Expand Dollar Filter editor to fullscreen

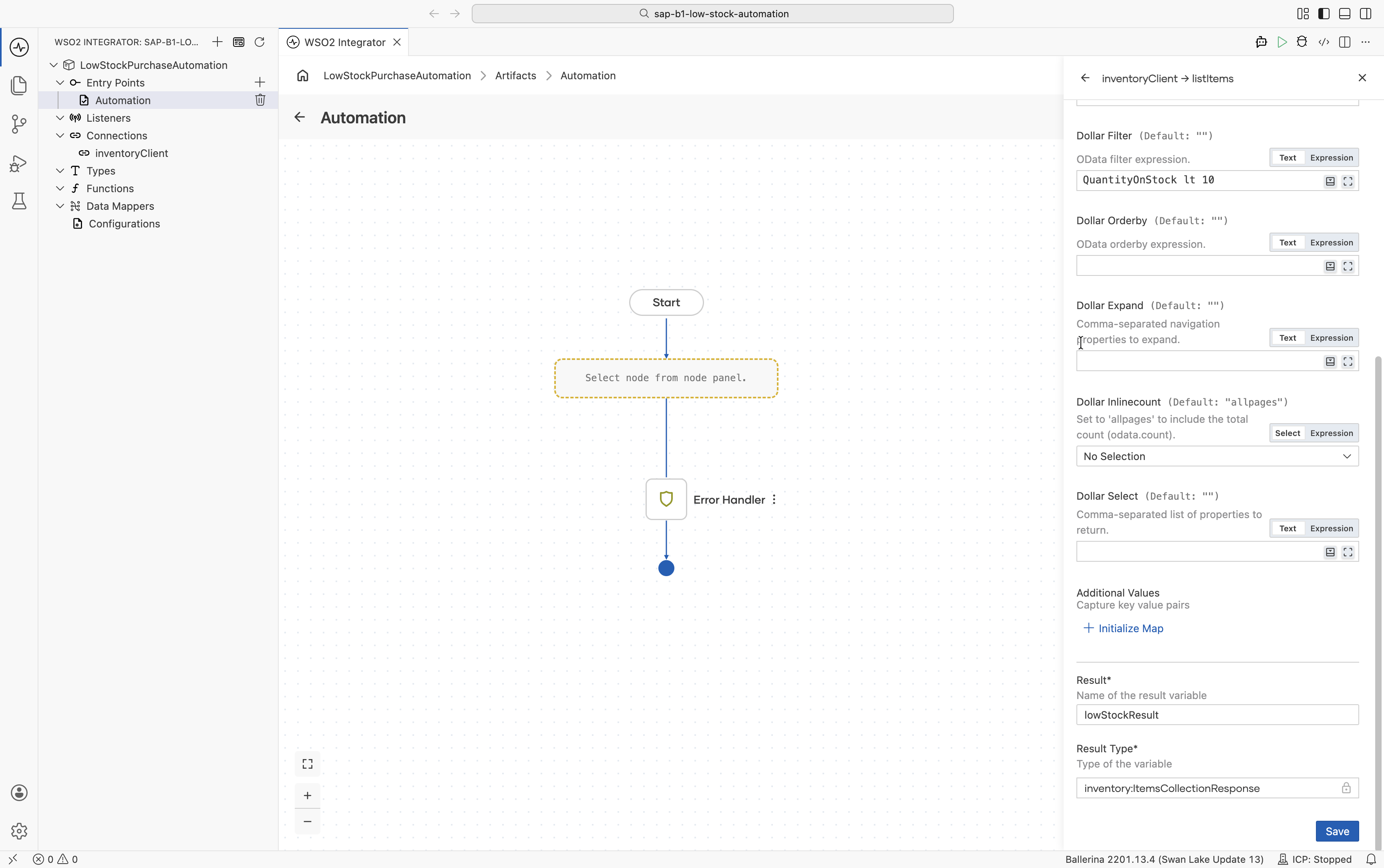(x=1348, y=181)
